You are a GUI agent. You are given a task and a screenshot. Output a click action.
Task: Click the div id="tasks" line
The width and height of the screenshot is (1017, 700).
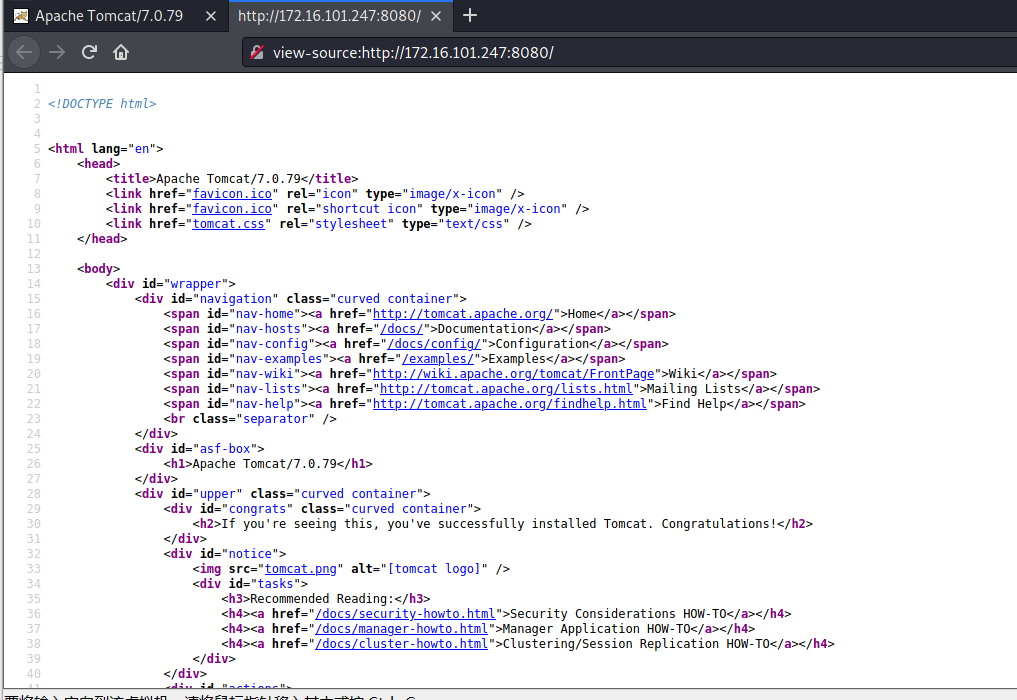click(x=250, y=584)
